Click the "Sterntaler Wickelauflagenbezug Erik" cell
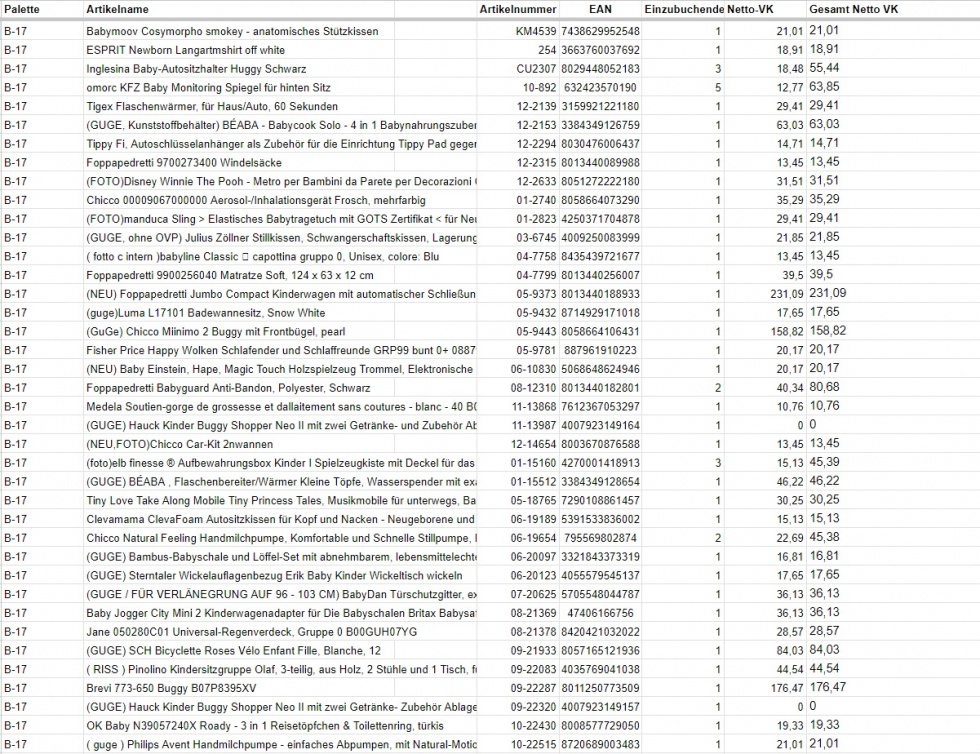This screenshot has height=754, width=980. coord(274,575)
